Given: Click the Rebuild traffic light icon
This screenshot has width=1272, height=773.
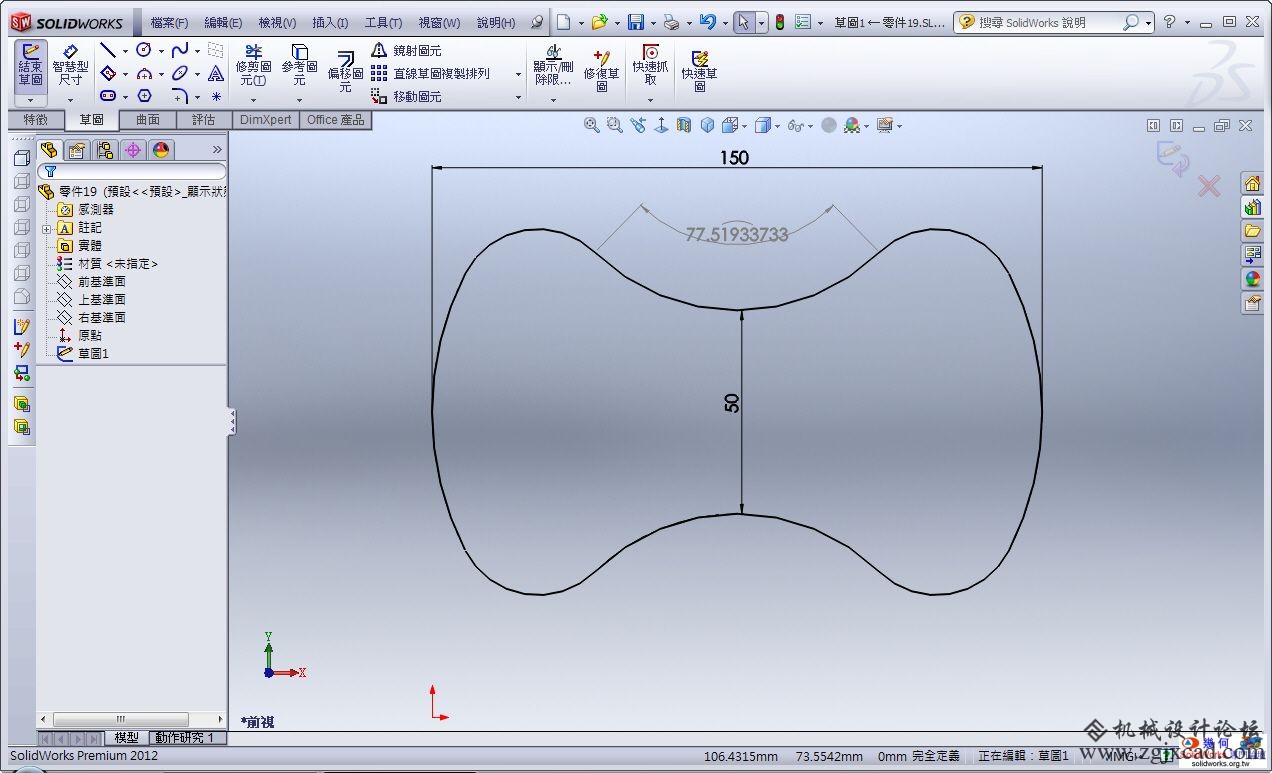Looking at the screenshot, I should click(x=780, y=22).
